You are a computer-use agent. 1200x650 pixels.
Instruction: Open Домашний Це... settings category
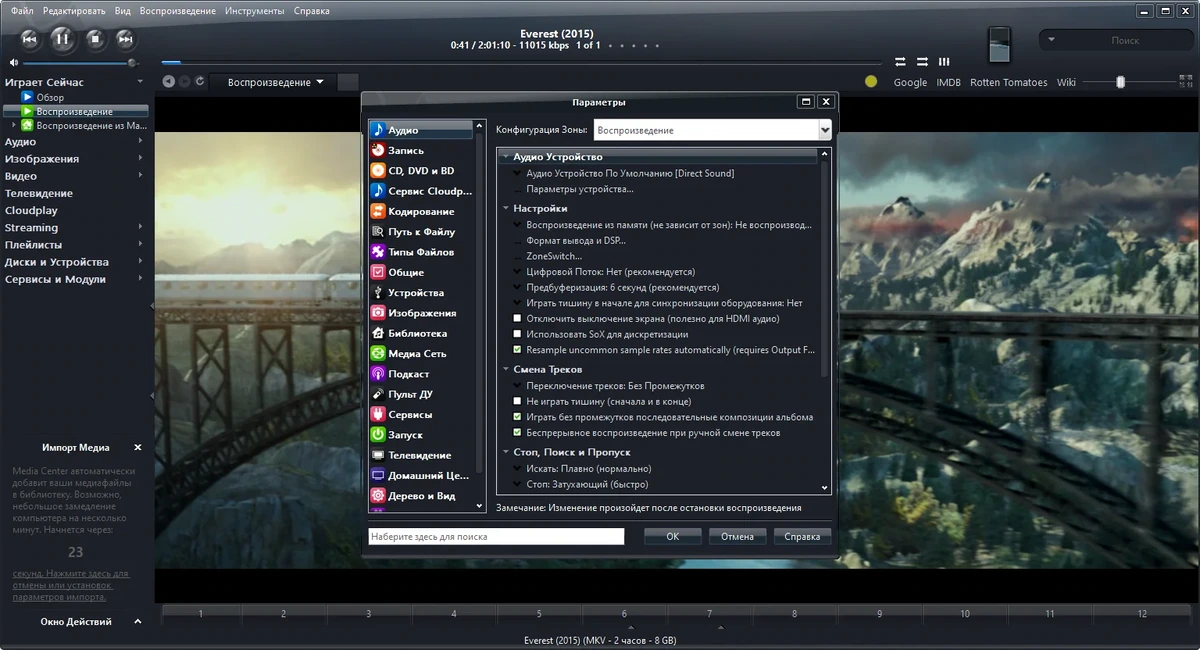[421, 476]
